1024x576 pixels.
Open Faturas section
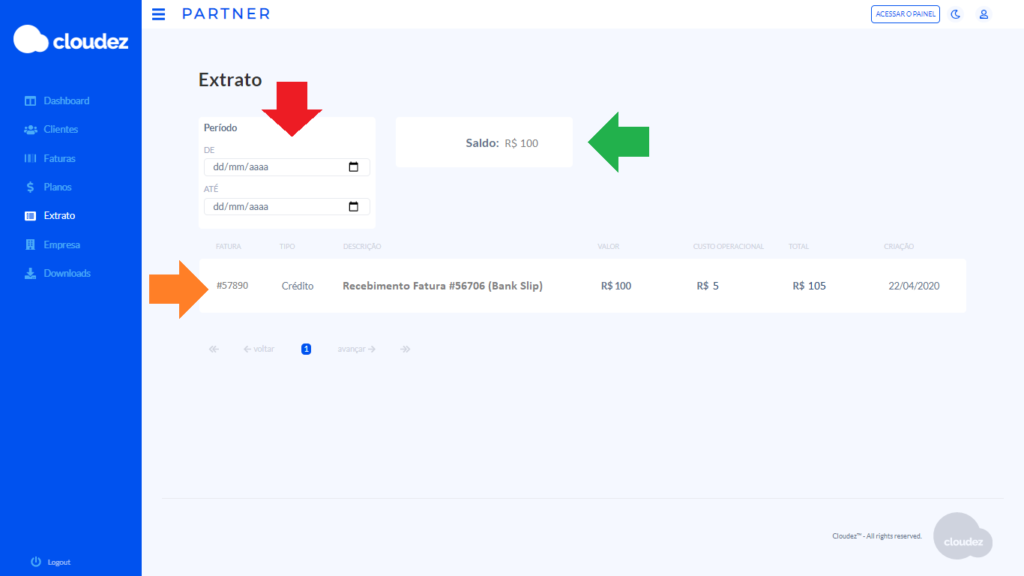[59, 159]
